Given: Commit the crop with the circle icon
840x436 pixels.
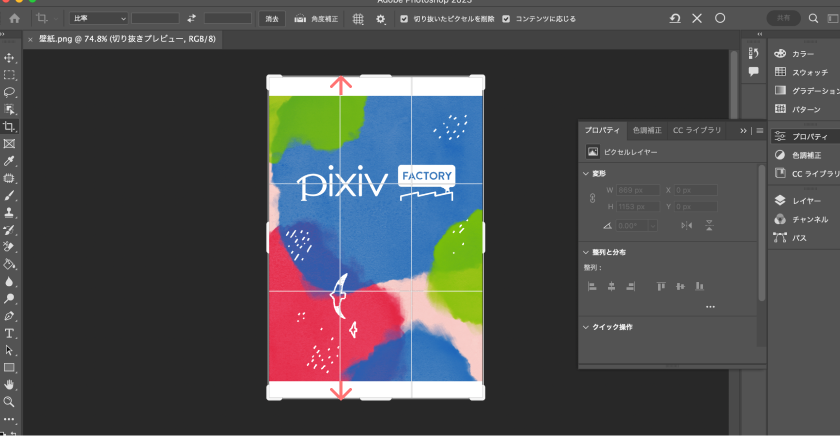Looking at the screenshot, I should (x=720, y=18).
